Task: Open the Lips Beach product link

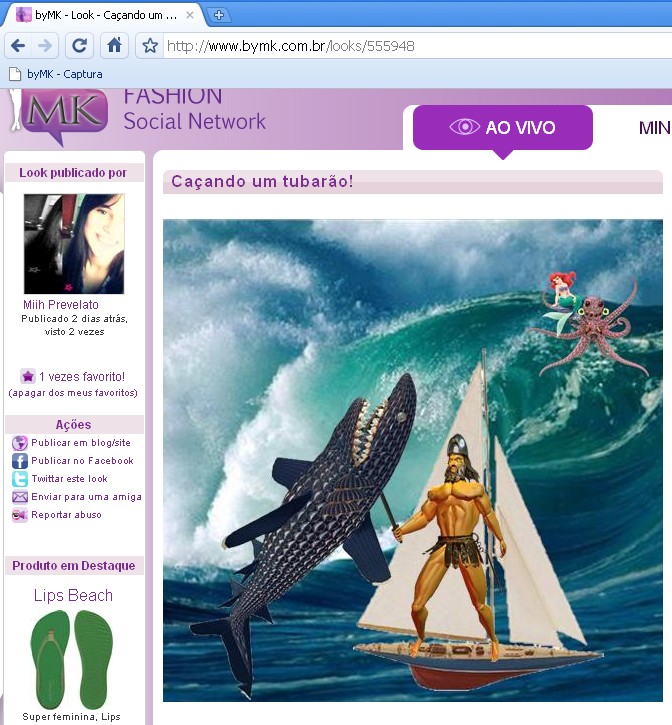Action: [73, 596]
